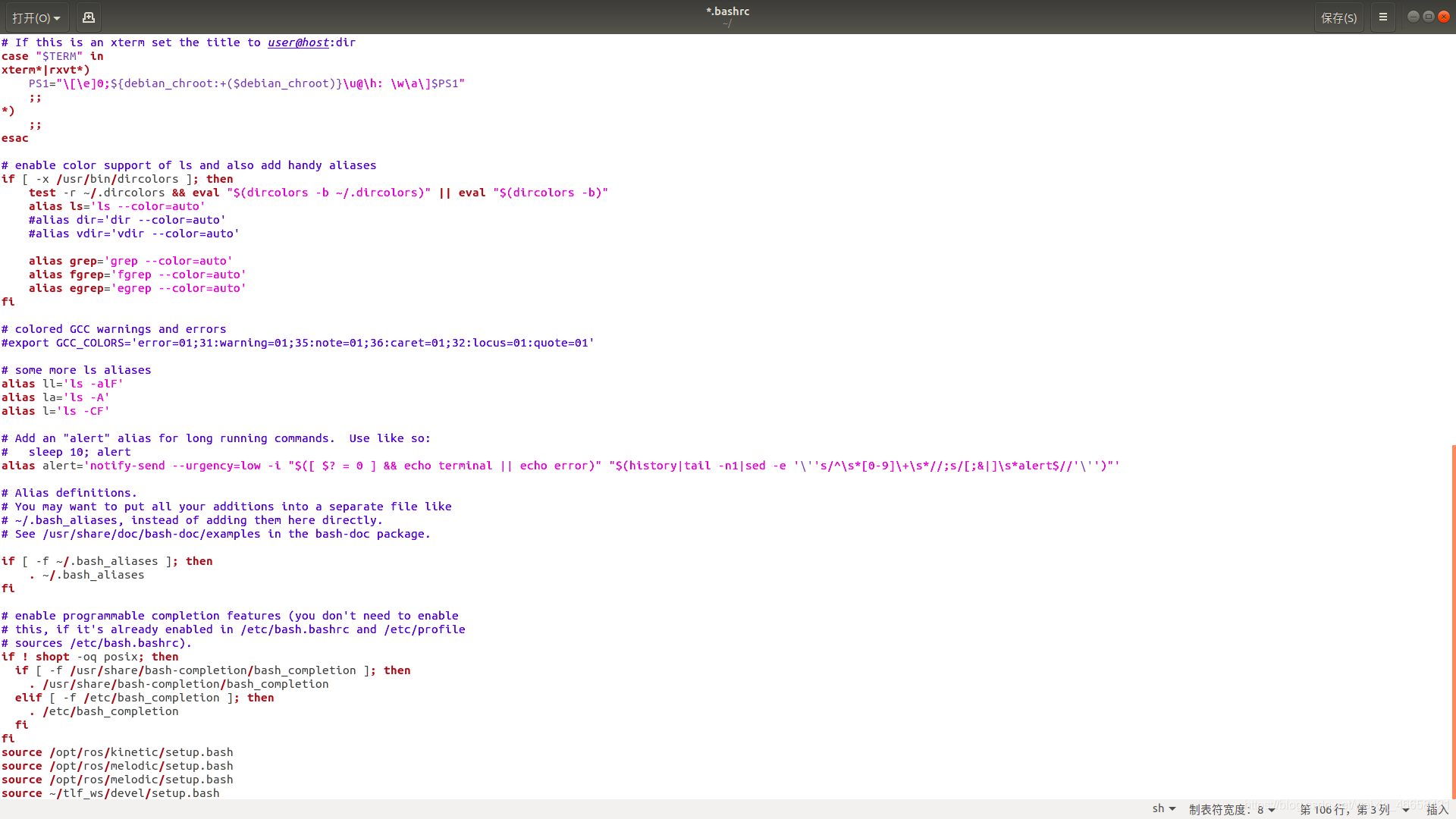Close the .bashrc editor window
This screenshot has height=819, width=1456.
[x=1444, y=17]
